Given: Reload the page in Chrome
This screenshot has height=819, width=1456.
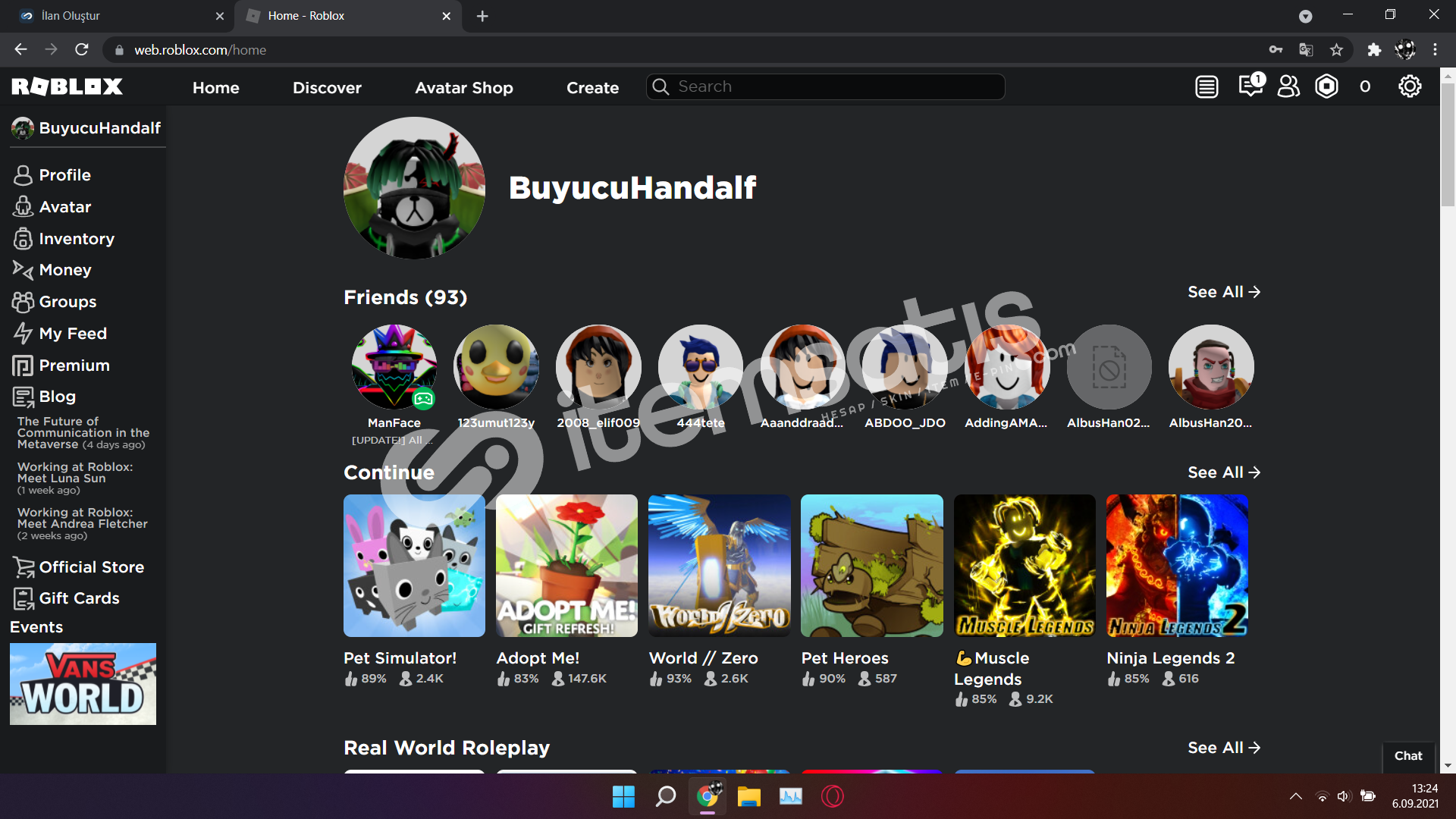Looking at the screenshot, I should point(82,50).
